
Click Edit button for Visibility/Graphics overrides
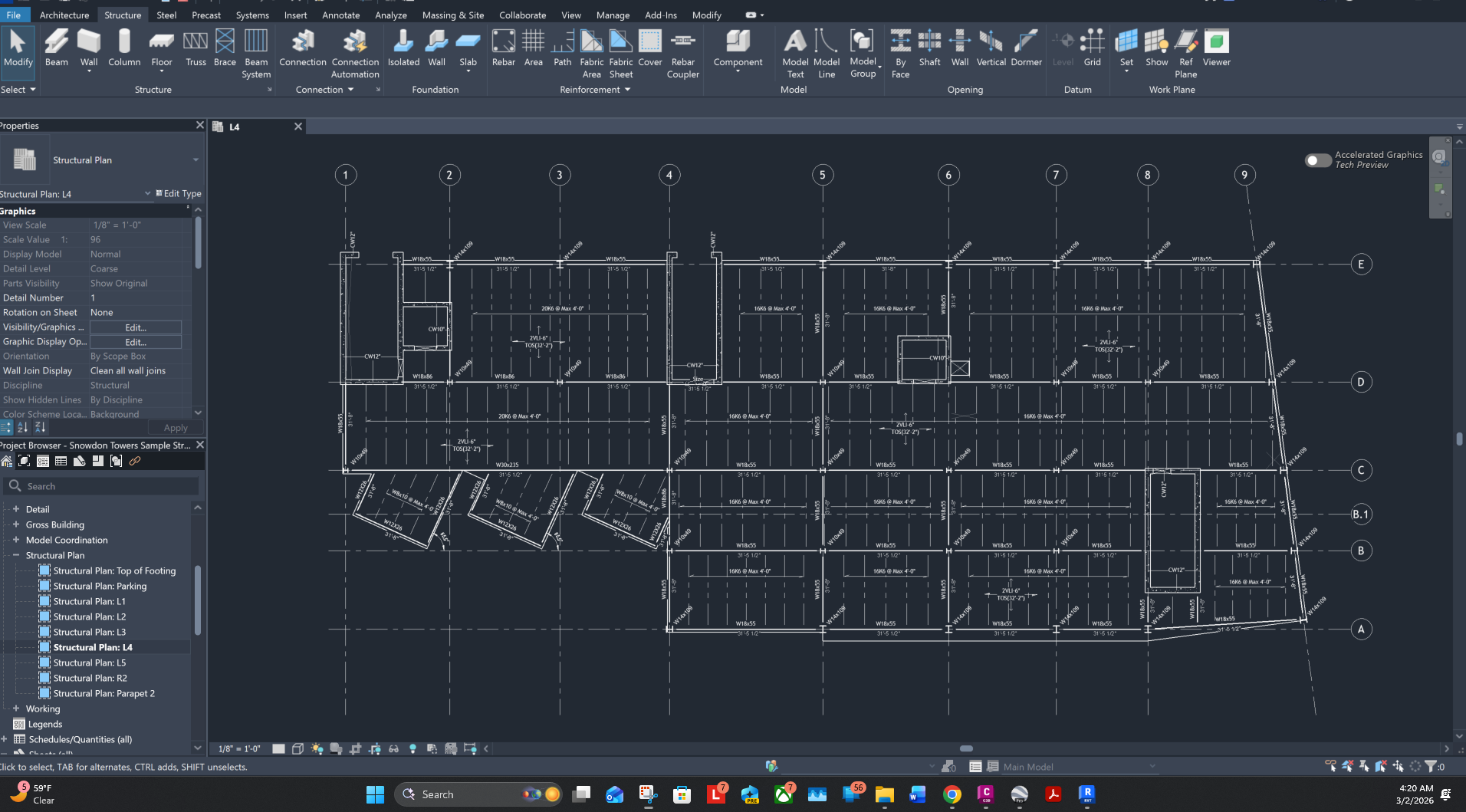[x=136, y=327]
